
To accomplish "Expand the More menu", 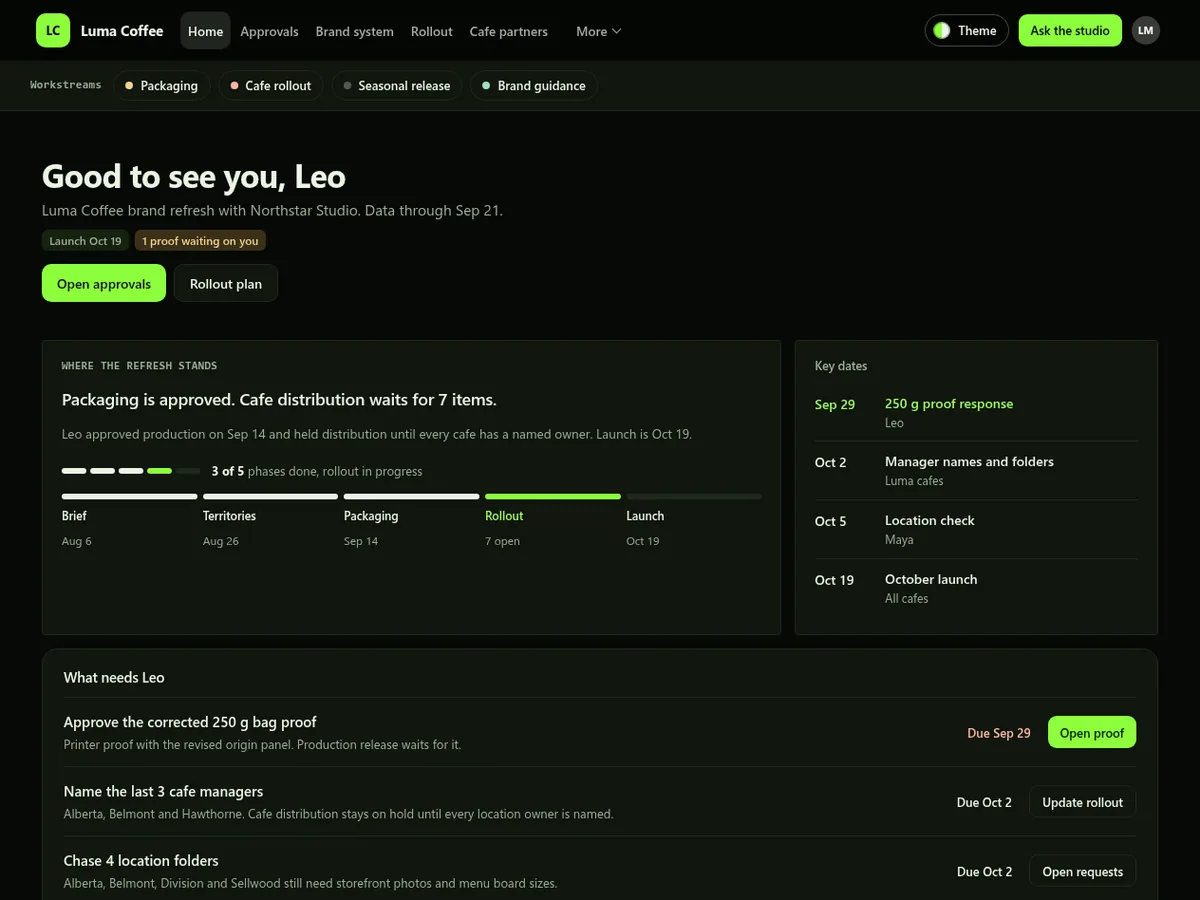I will pos(598,31).
